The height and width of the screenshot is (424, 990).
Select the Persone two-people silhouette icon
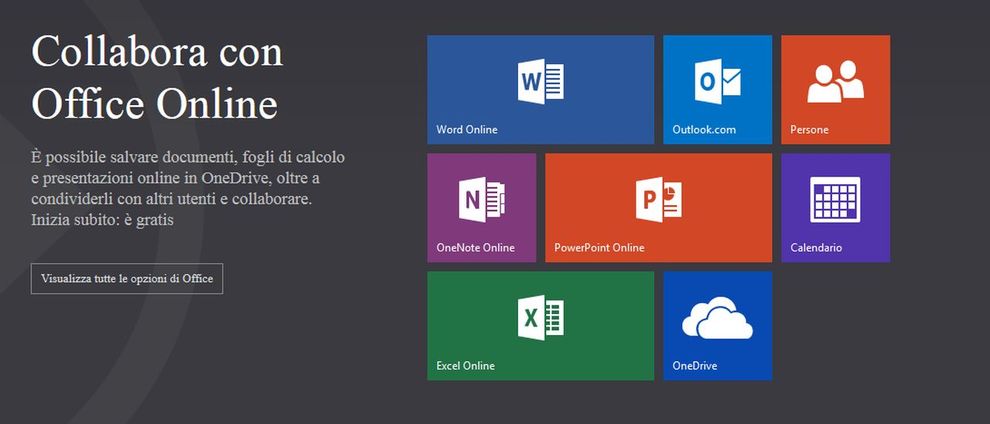click(x=835, y=82)
